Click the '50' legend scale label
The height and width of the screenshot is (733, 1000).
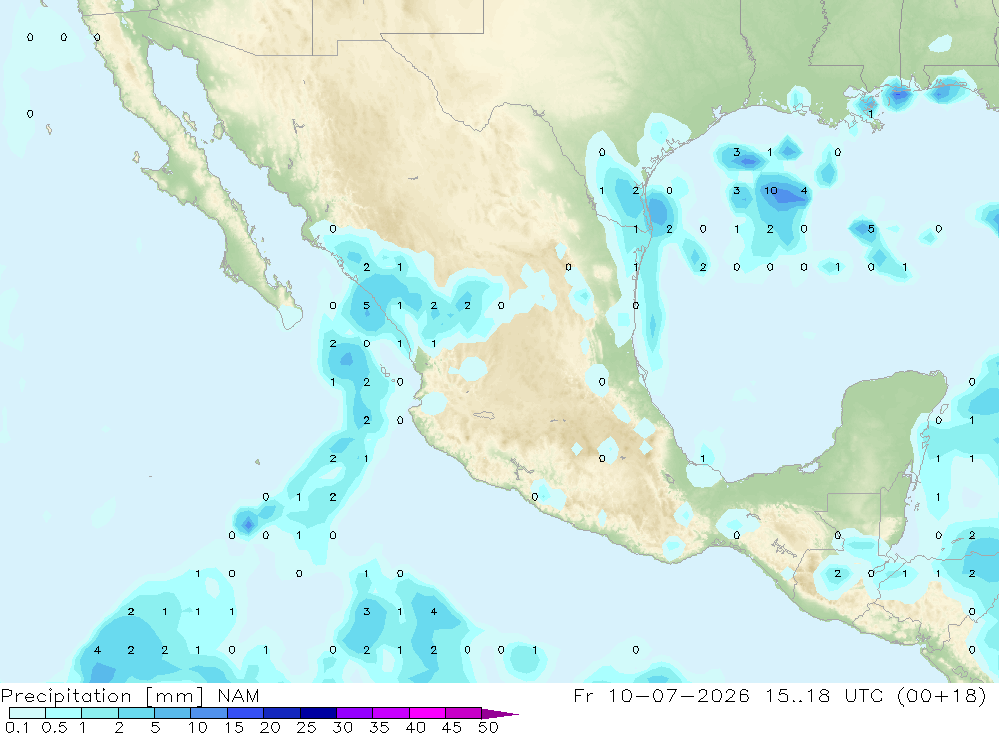[489, 727]
